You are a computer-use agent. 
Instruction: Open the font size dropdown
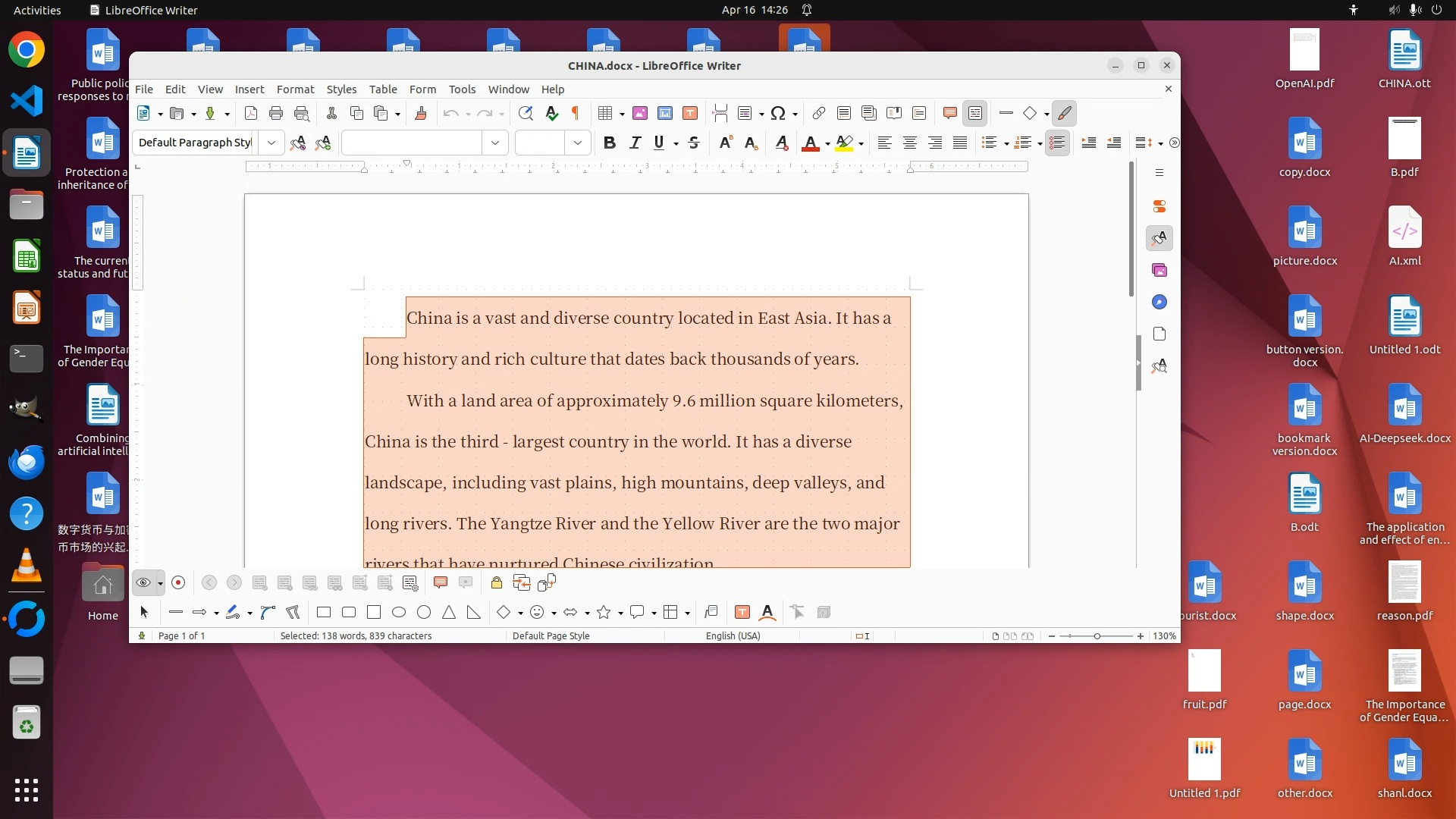pyautogui.click(x=578, y=143)
